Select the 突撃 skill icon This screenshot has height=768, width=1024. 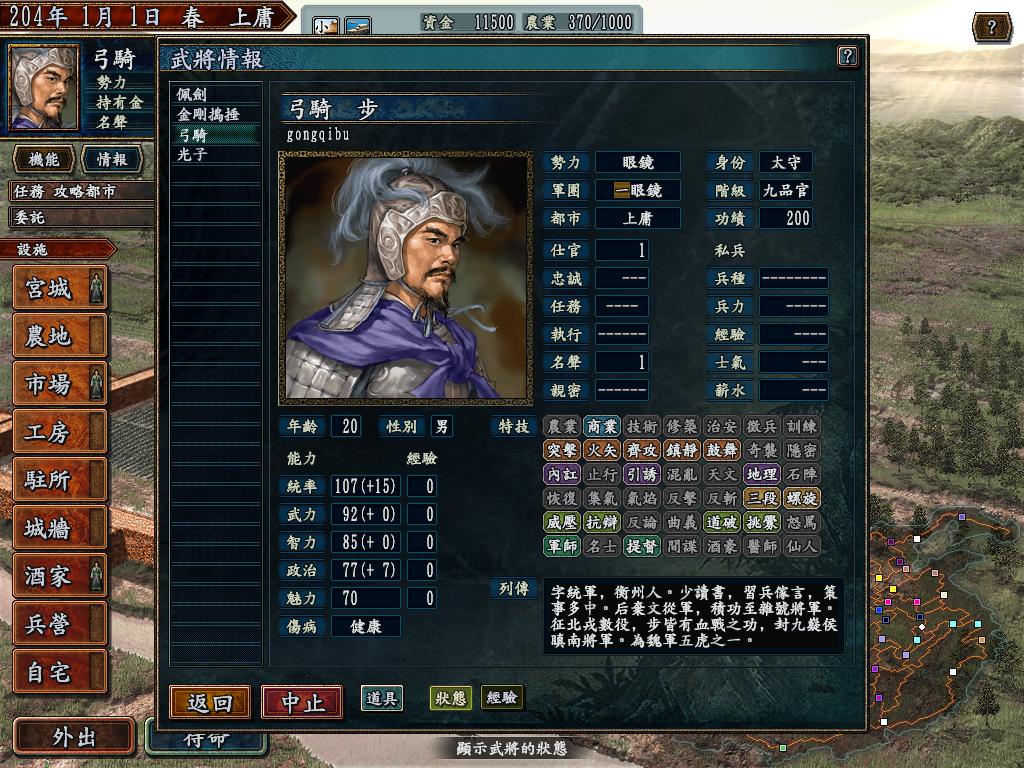click(x=562, y=450)
